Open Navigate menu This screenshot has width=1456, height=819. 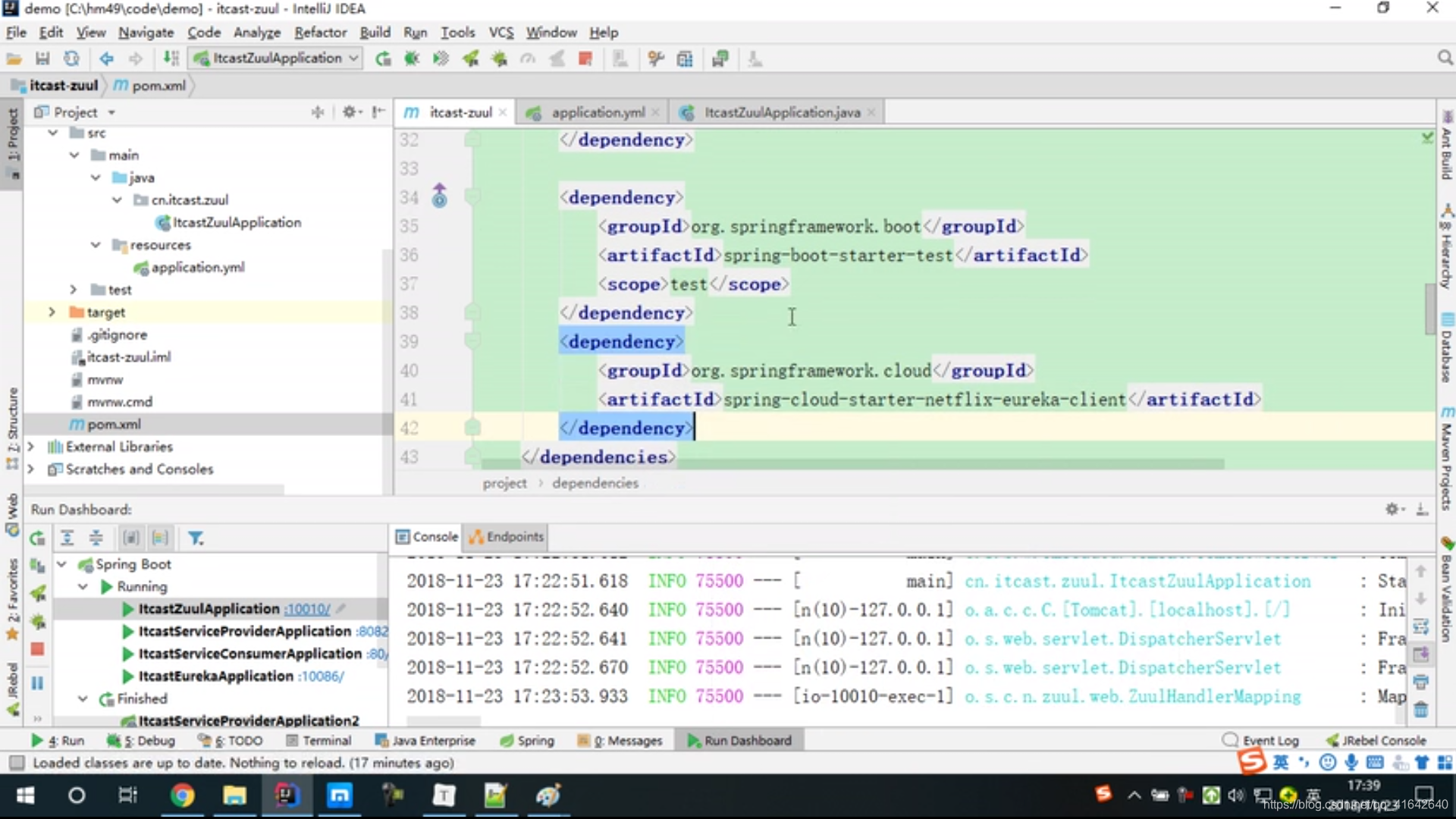146,33
